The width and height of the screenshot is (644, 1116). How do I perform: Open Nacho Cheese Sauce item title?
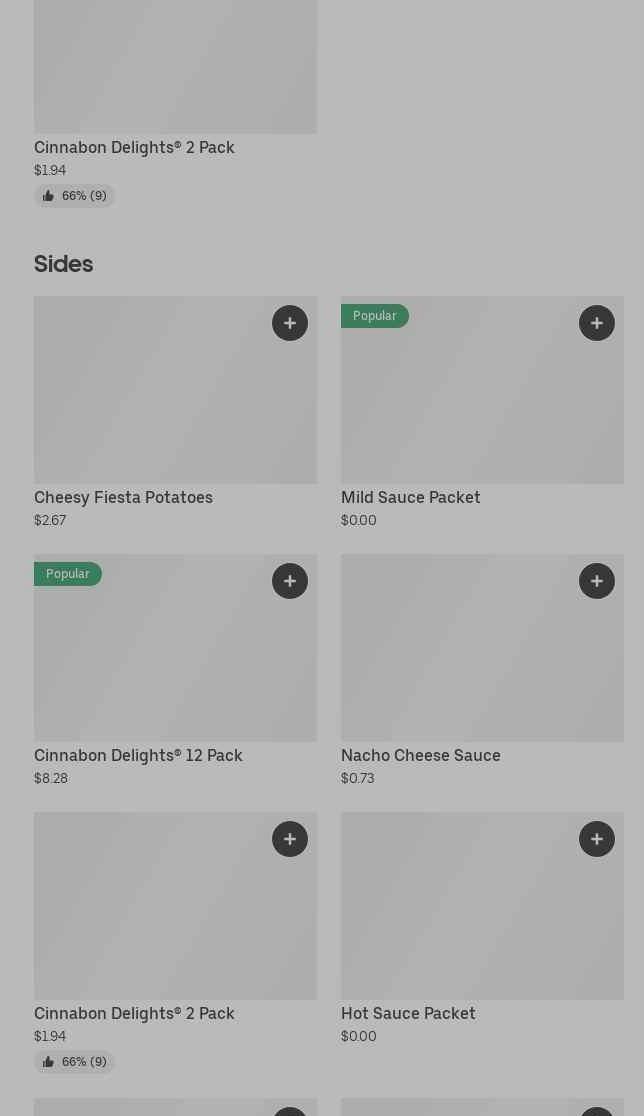point(421,755)
